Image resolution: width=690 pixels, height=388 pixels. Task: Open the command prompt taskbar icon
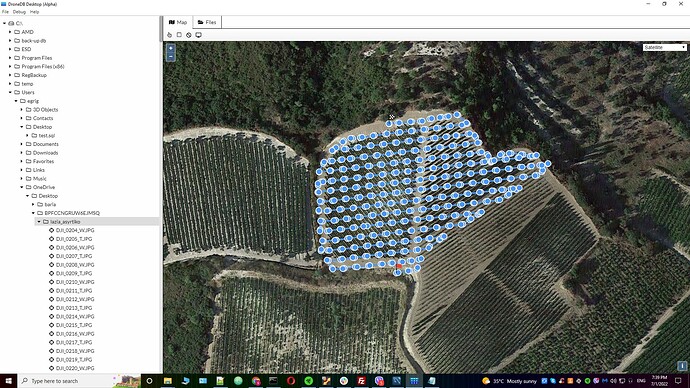click(273, 381)
